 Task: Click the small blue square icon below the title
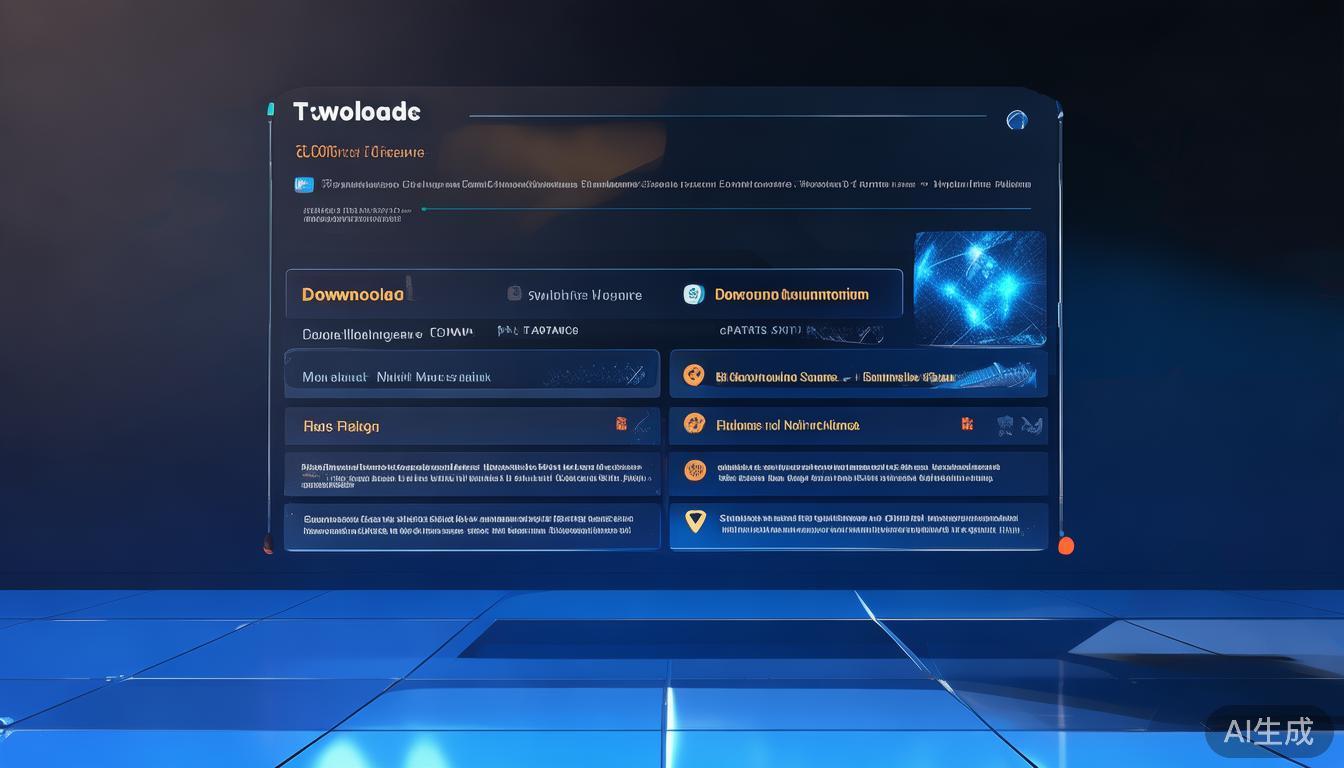(x=304, y=184)
